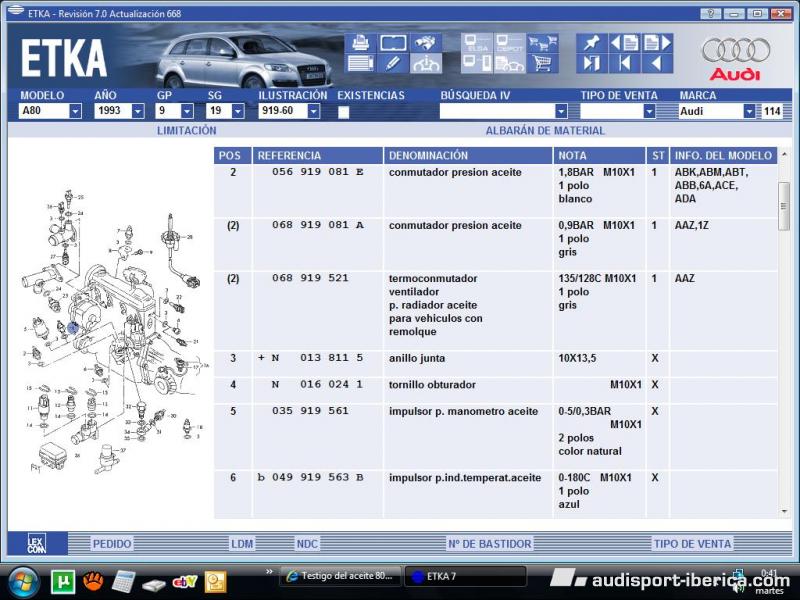Open the SG dropdown showing 19
This screenshot has width=800, height=600.
click(x=238, y=111)
